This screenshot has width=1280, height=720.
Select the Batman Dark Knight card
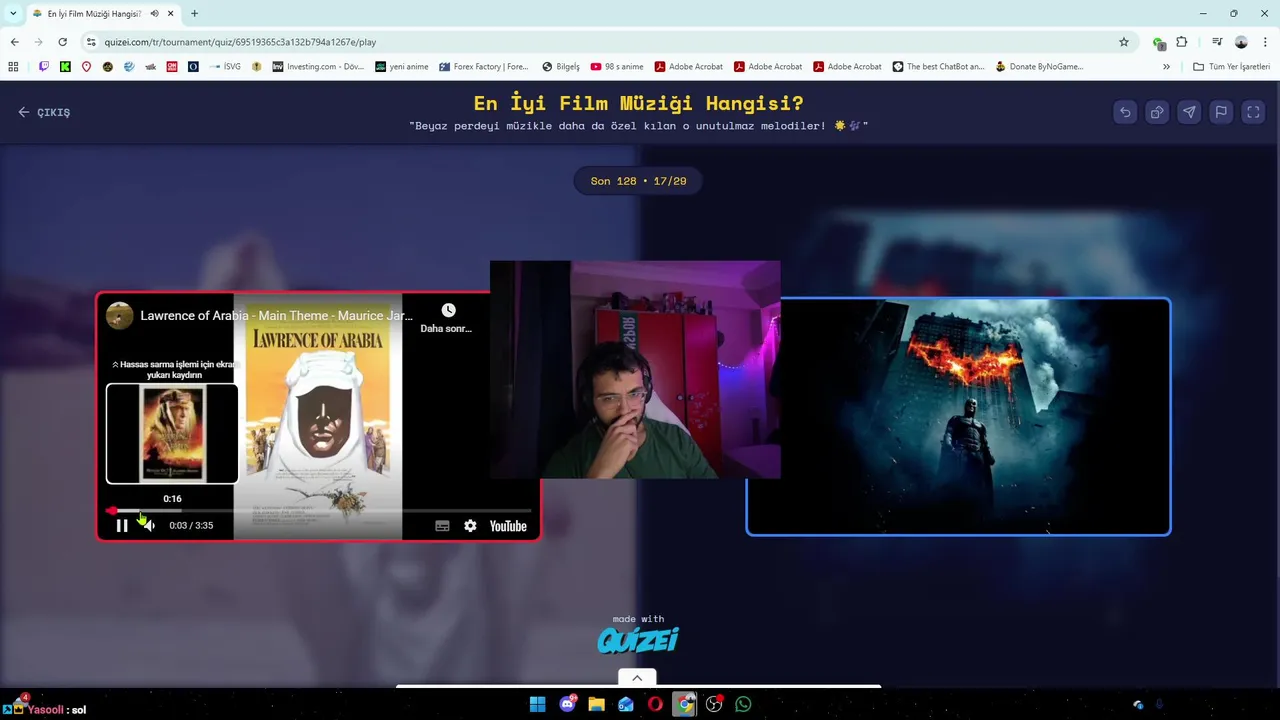(x=958, y=416)
